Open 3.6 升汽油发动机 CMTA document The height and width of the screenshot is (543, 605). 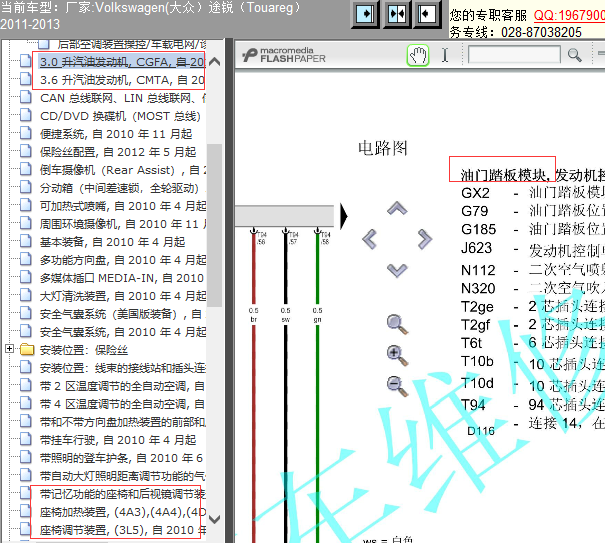(x=122, y=80)
